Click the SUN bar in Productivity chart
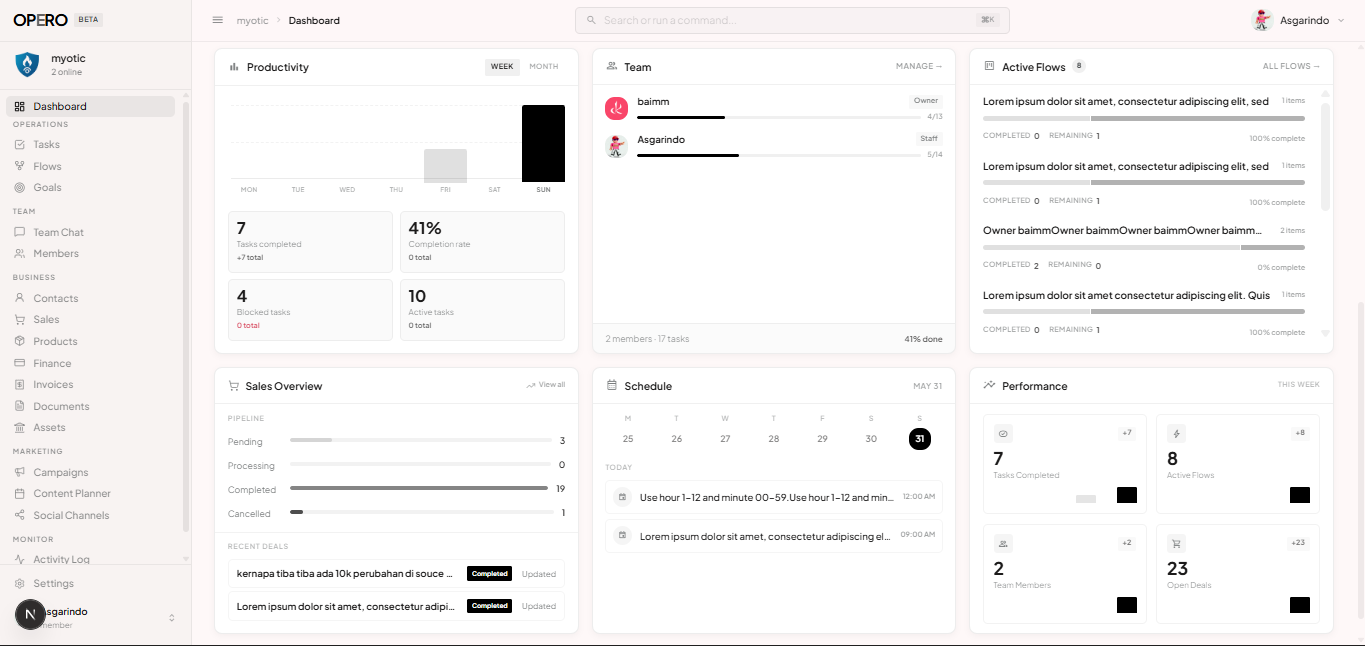 tap(543, 143)
